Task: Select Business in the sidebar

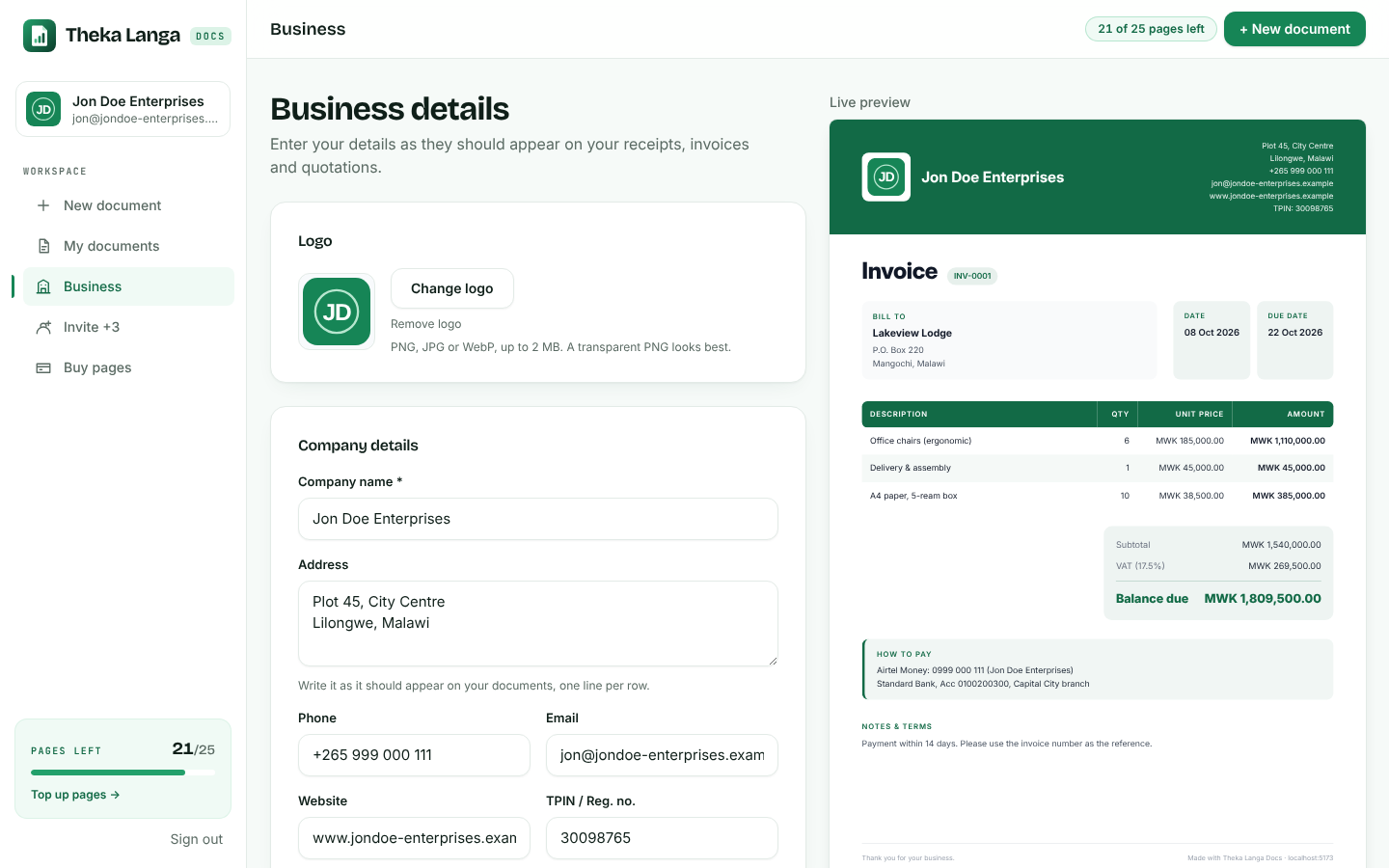Action: (x=128, y=286)
